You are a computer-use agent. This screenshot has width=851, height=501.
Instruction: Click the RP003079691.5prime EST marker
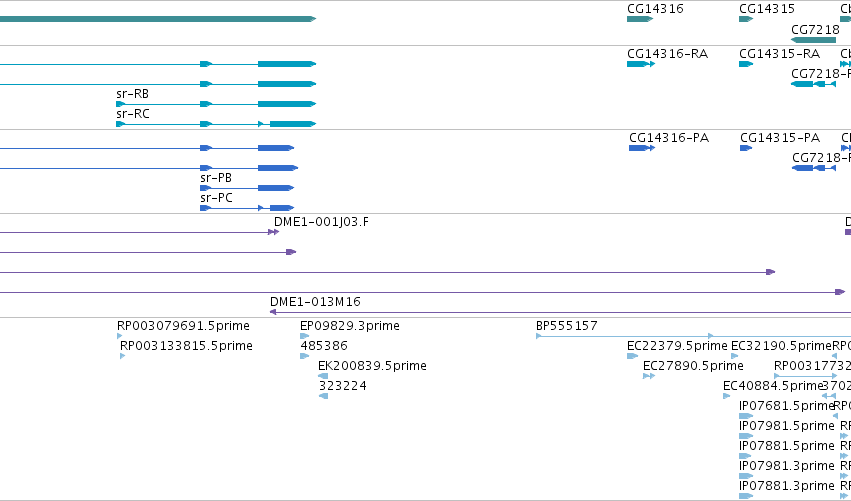[119, 336]
